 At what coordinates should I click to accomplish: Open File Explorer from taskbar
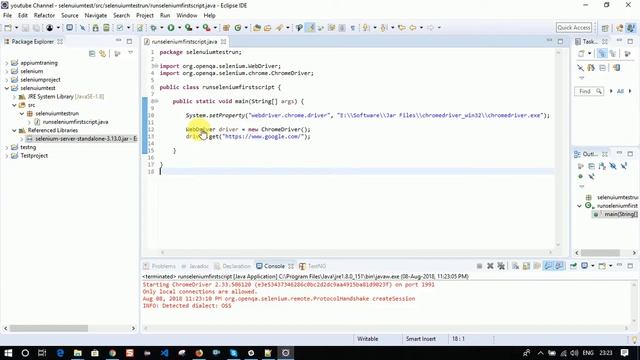pyautogui.click(x=78, y=353)
